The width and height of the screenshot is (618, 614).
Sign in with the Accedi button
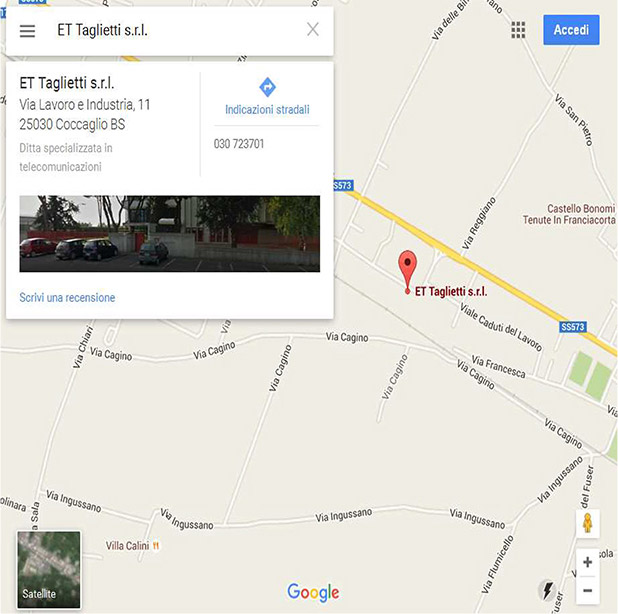tap(571, 30)
